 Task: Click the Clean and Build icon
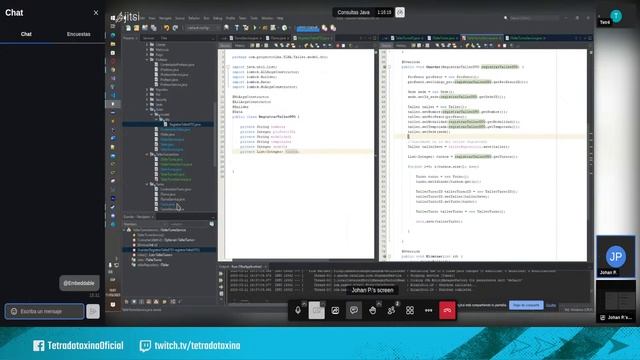pos(246,28)
